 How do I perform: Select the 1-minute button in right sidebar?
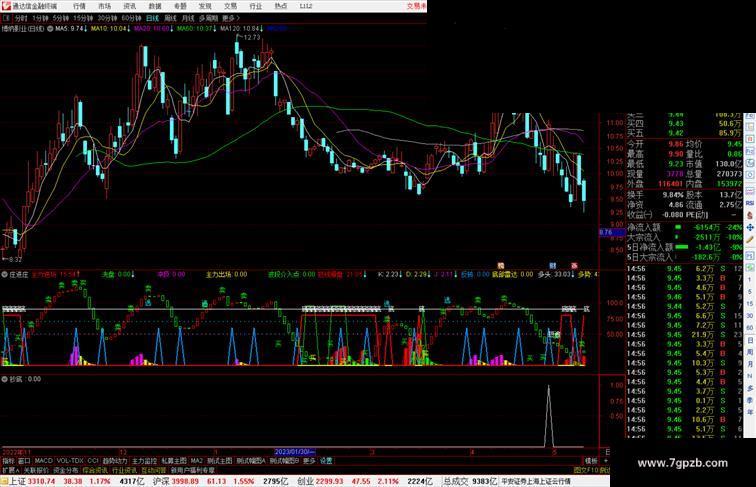750,280
